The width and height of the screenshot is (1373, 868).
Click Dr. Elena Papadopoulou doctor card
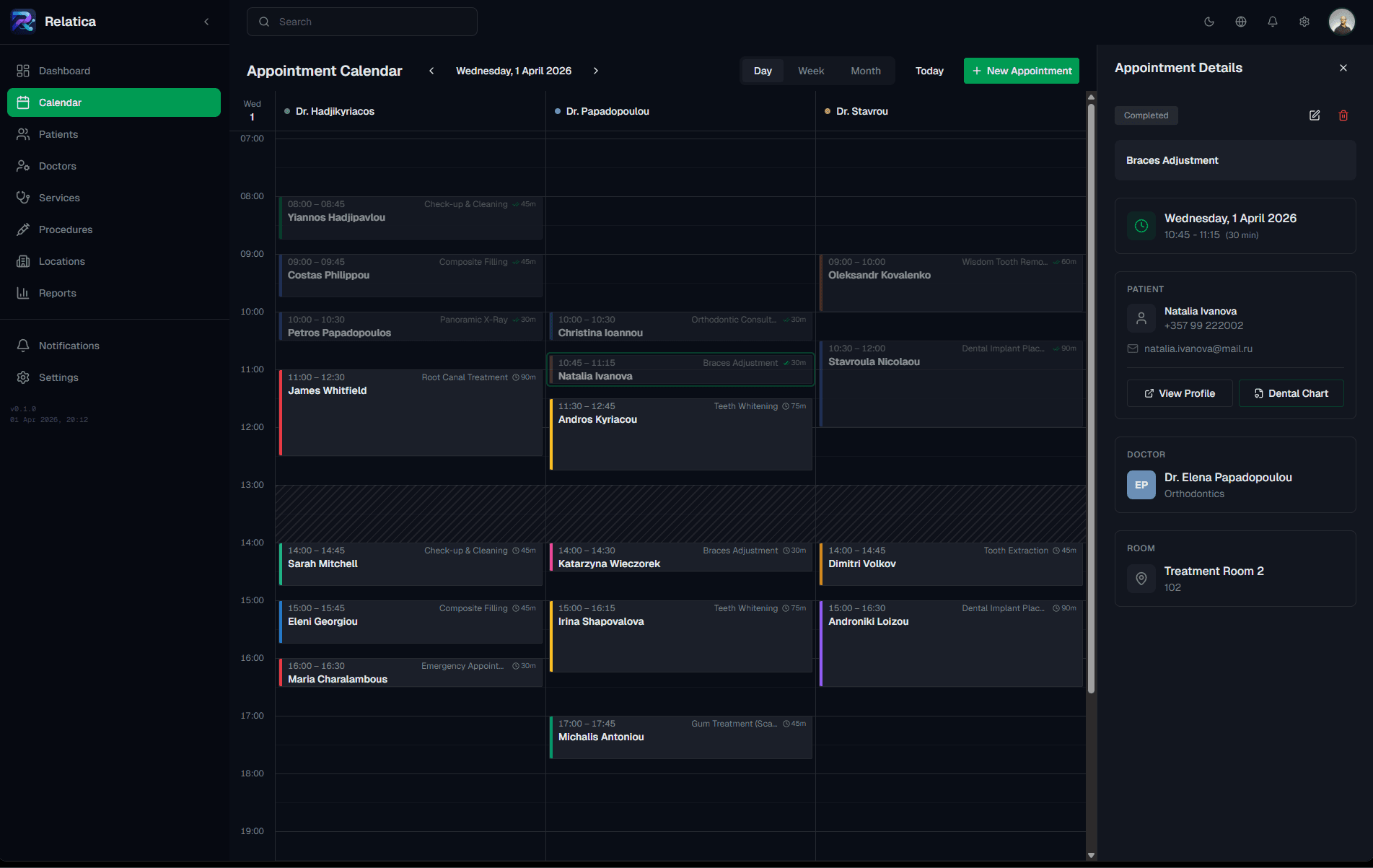point(1235,475)
